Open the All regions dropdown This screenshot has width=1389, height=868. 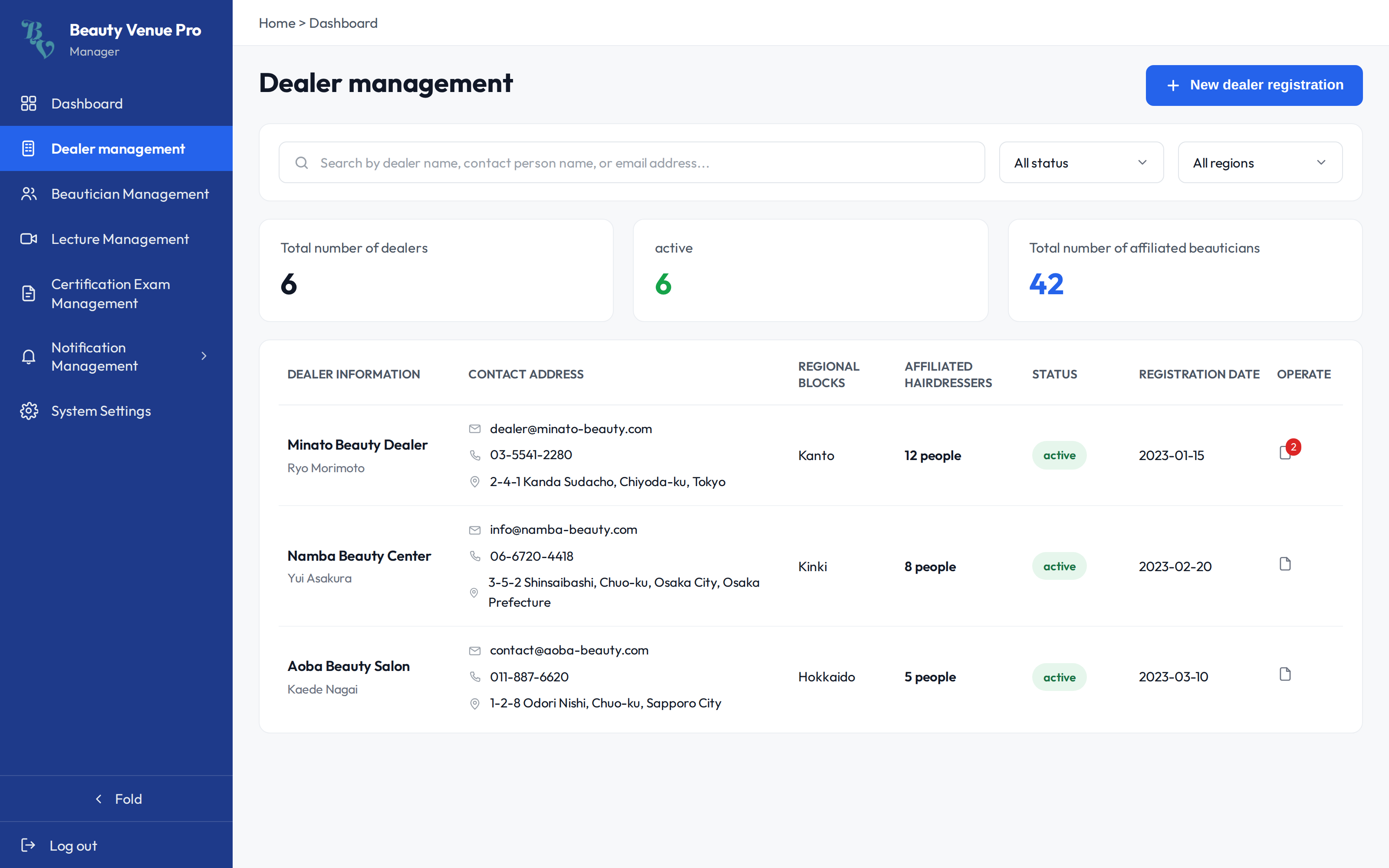click(x=1260, y=162)
